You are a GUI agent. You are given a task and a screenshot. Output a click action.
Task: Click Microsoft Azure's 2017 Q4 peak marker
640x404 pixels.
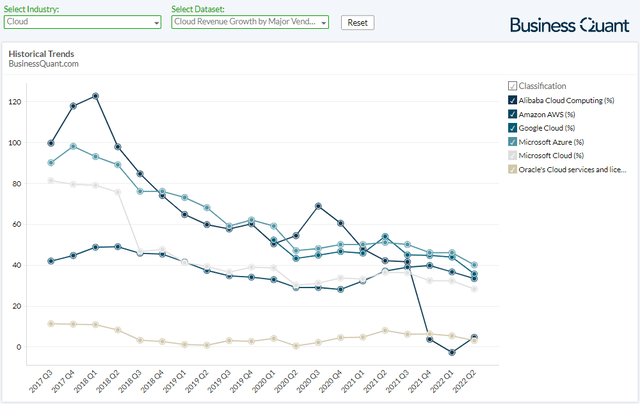[73, 146]
